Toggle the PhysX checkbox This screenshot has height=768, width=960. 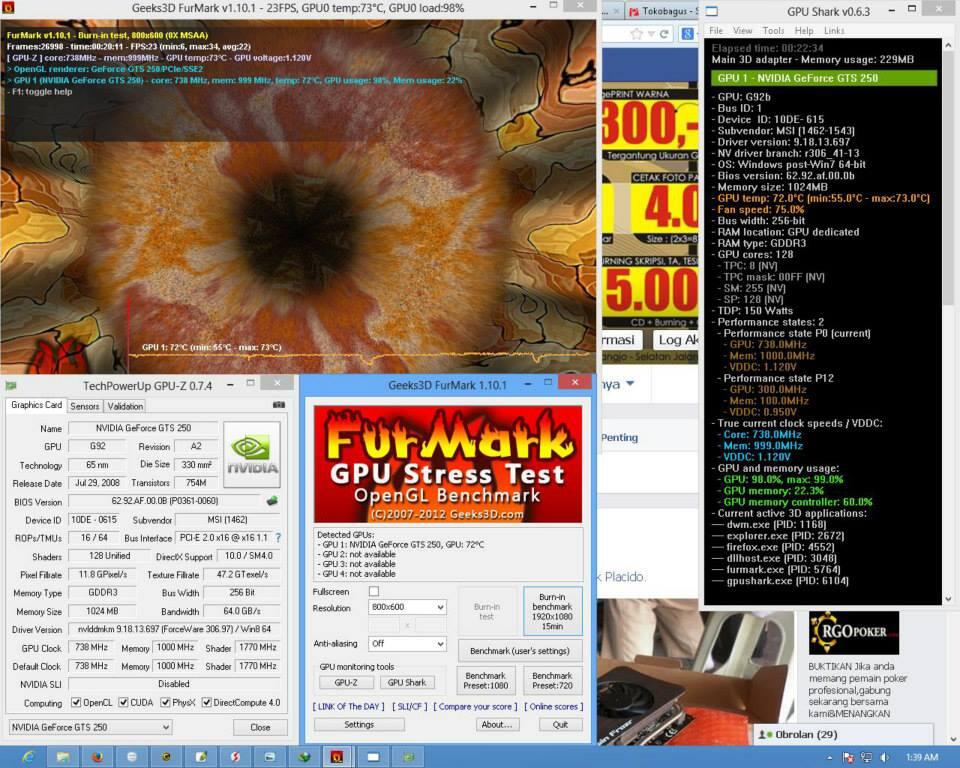pos(164,702)
